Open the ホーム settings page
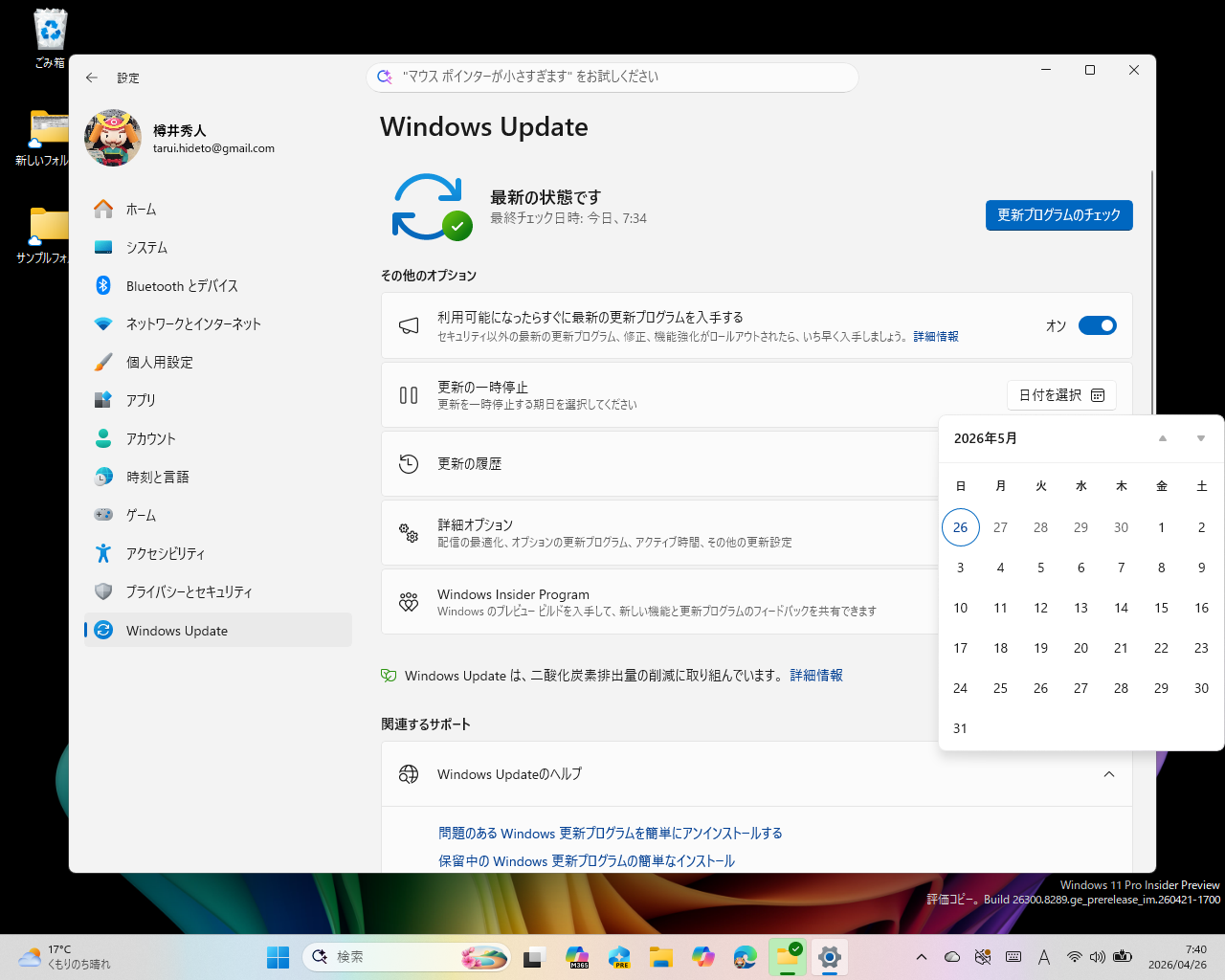 [218, 209]
